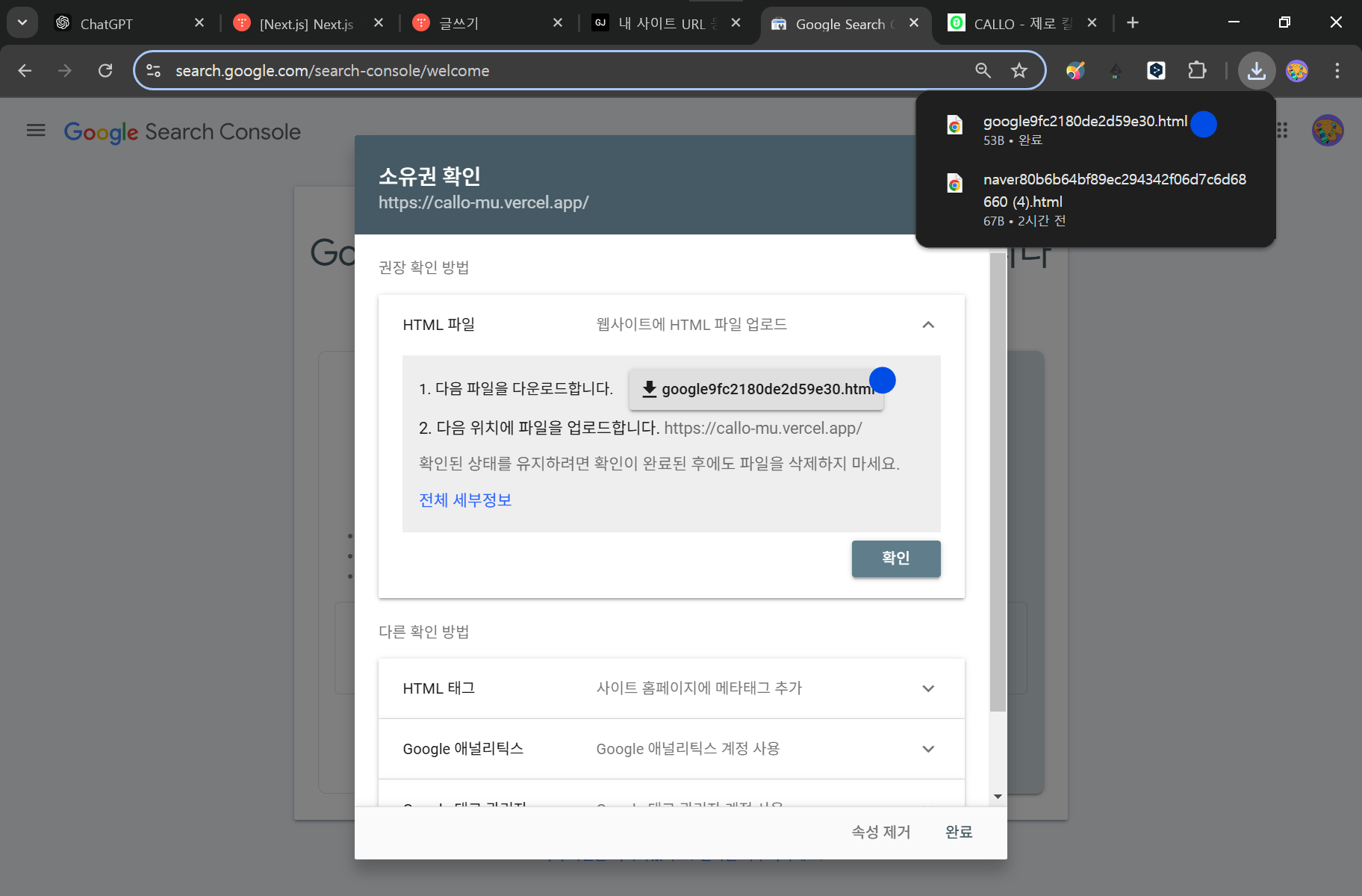Open the https://callo-mu.vercel.app/ upload location link
This screenshot has width=1362, height=896.
pyautogui.click(x=763, y=429)
